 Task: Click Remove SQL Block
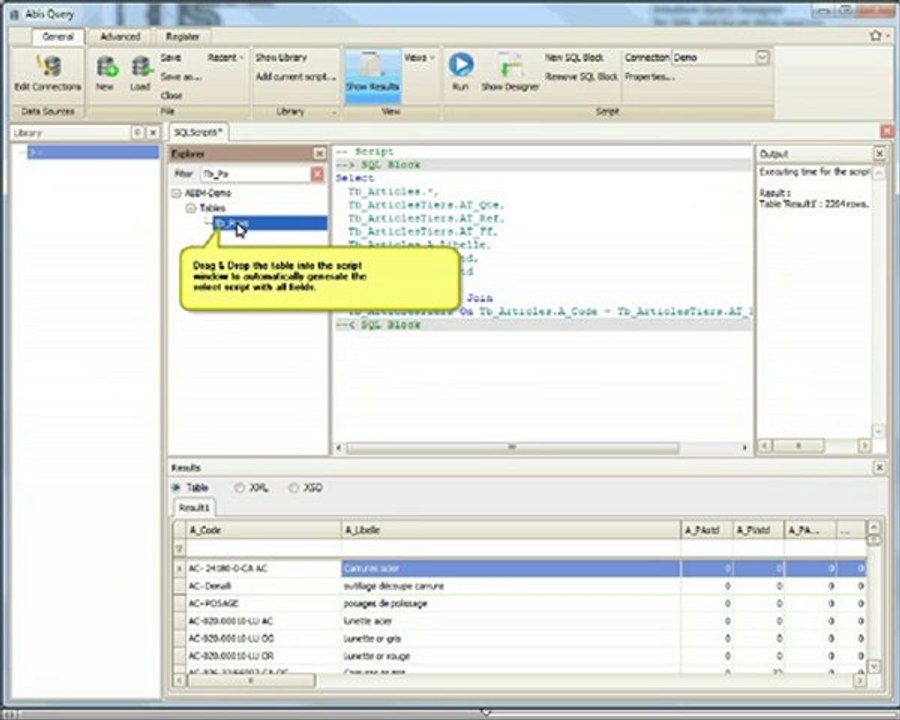(581, 76)
